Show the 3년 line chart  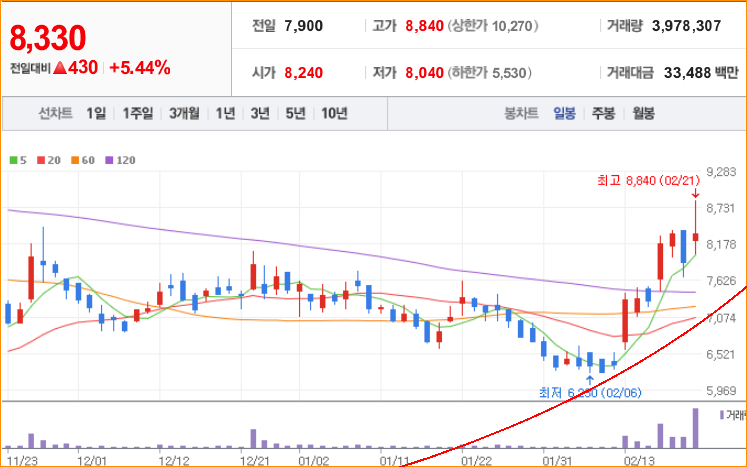pyautogui.click(x=260, y=113)
